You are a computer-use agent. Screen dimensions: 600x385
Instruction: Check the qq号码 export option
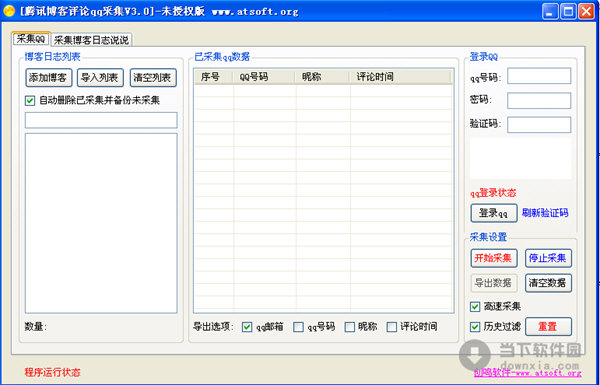pyautogui.click(x=298, y=327)
